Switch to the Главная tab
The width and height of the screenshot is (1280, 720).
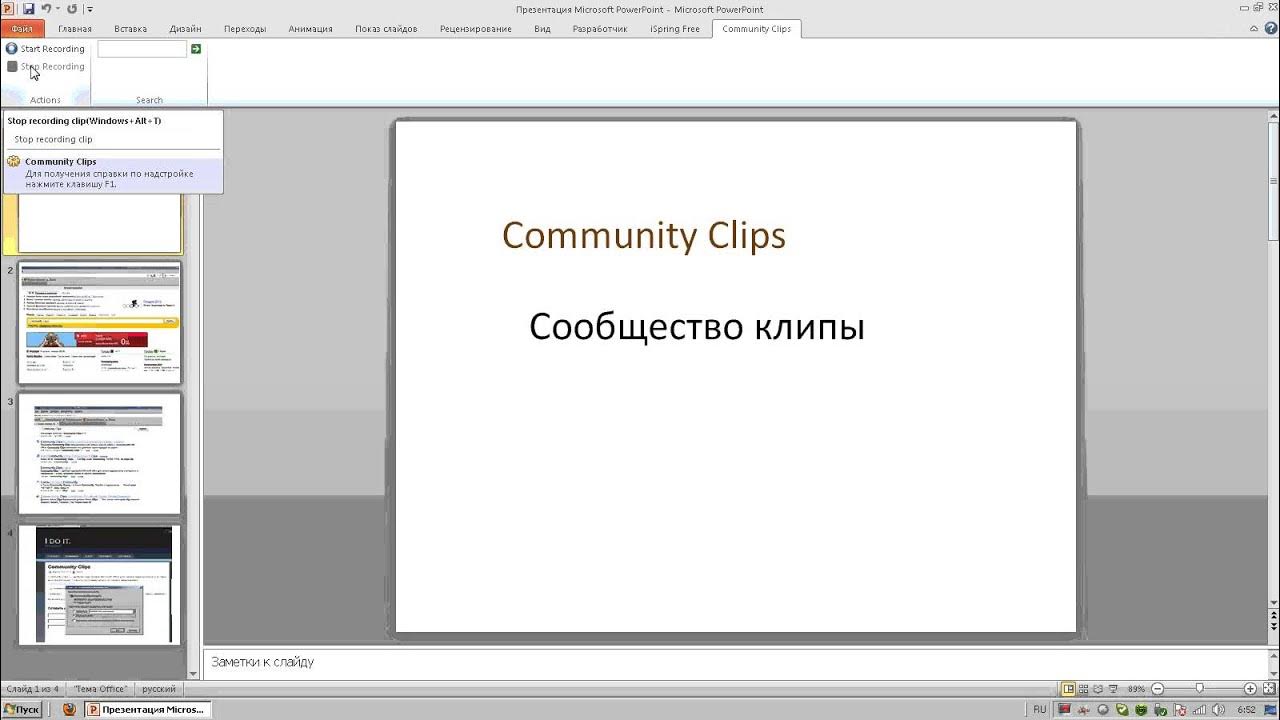tap(75, 29)
